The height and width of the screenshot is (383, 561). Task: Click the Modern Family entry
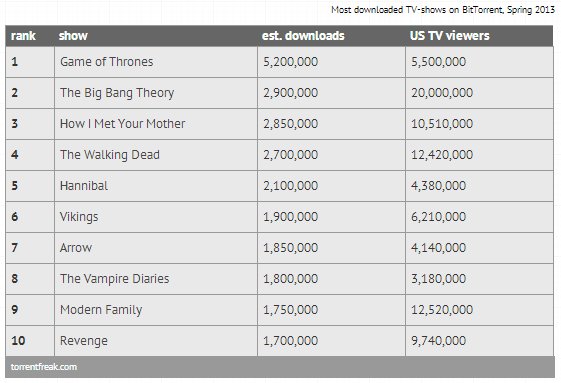(x=101, y=310)
